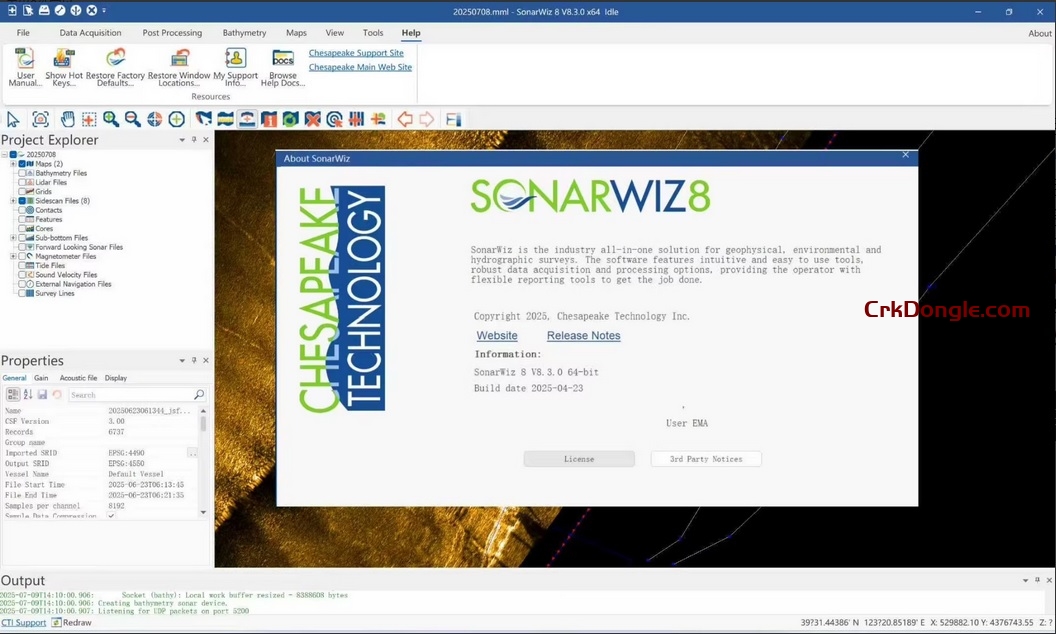Select the arrow selection tool
1056x634 pixels.
(x=13, y=119)
